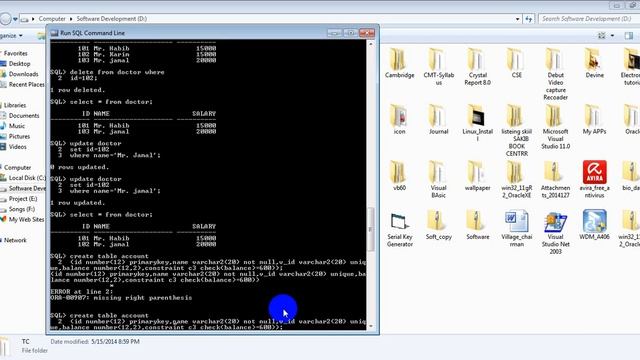
Task: Click the Computer breadcrumb in address bar
Action: tap(52, 19)
